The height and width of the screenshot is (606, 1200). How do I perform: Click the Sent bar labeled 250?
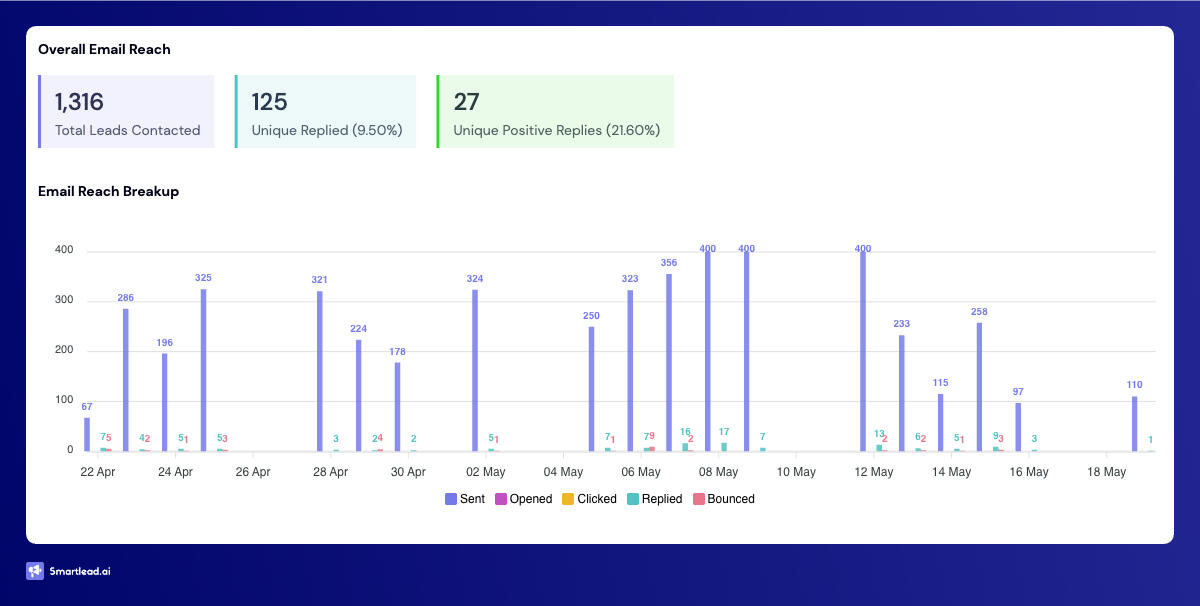tap(591, 389)
